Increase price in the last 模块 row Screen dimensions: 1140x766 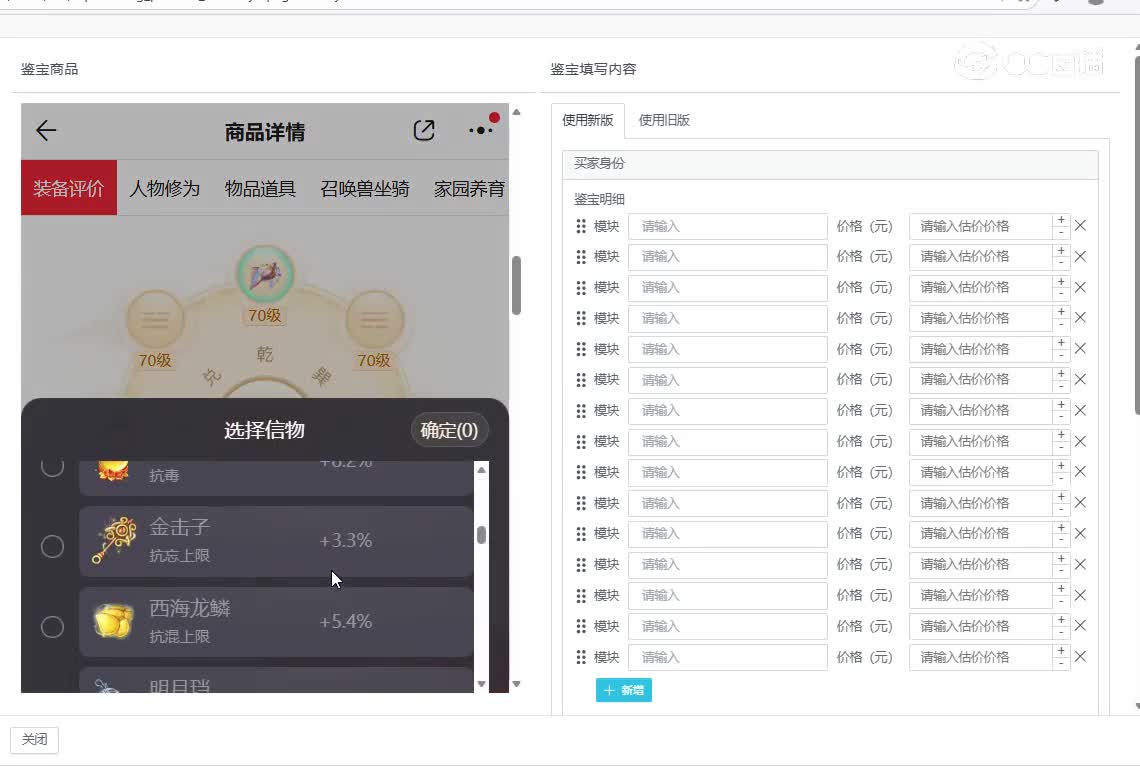coord(1061,650)
